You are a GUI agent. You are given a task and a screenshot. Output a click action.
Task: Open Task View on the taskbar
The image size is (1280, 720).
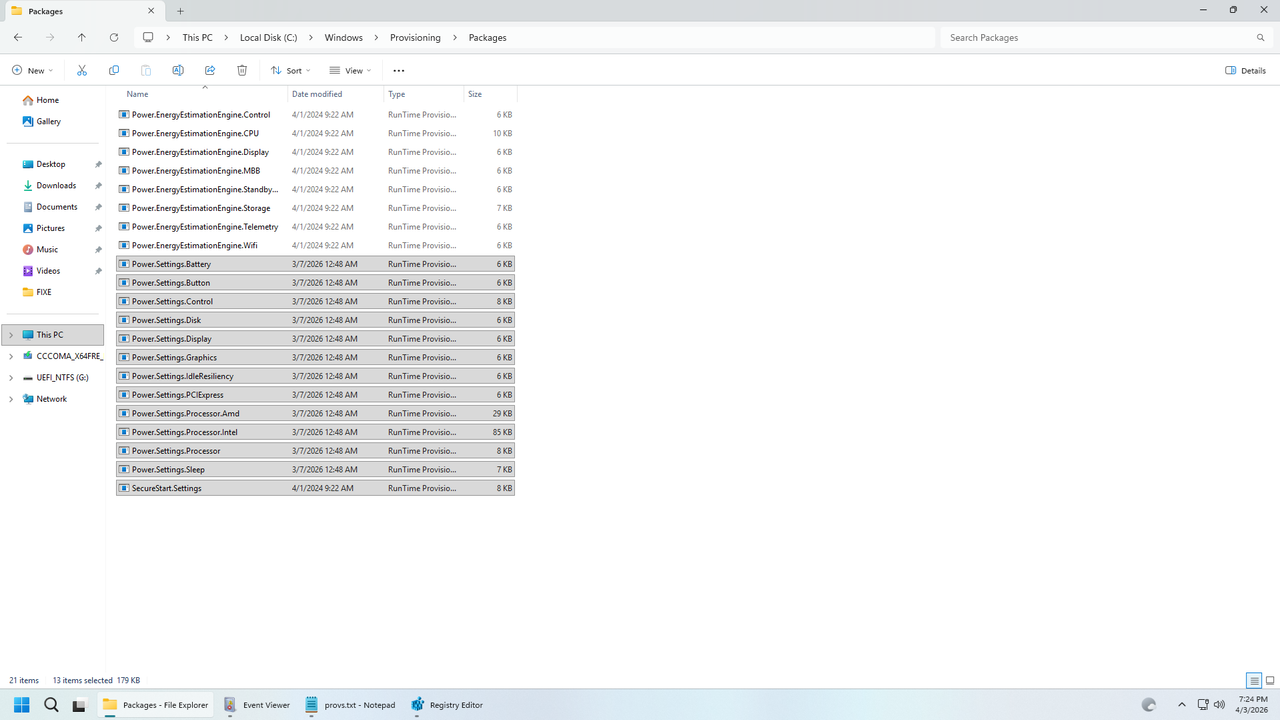(79, 705)
